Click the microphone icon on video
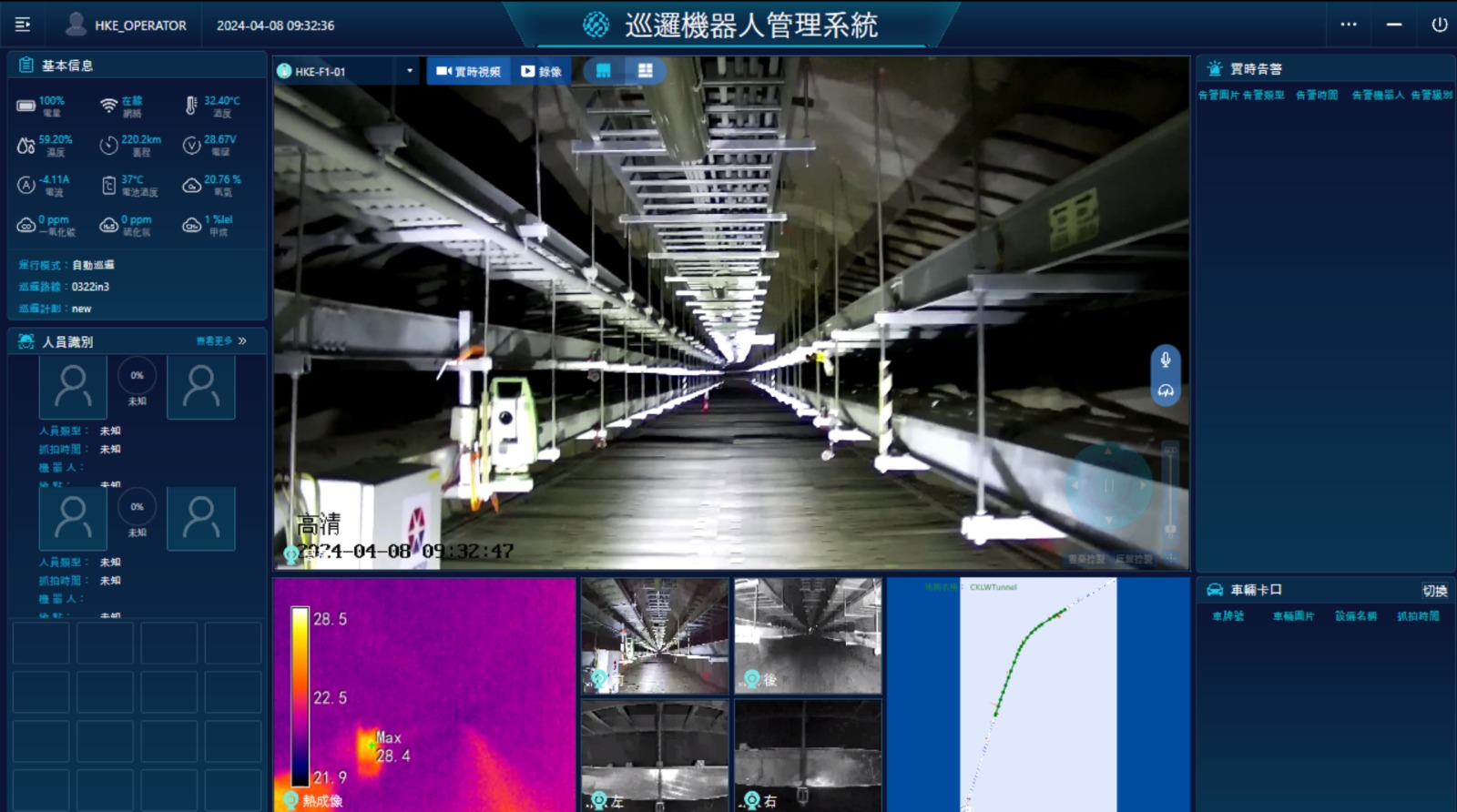 pos(1165,360)
